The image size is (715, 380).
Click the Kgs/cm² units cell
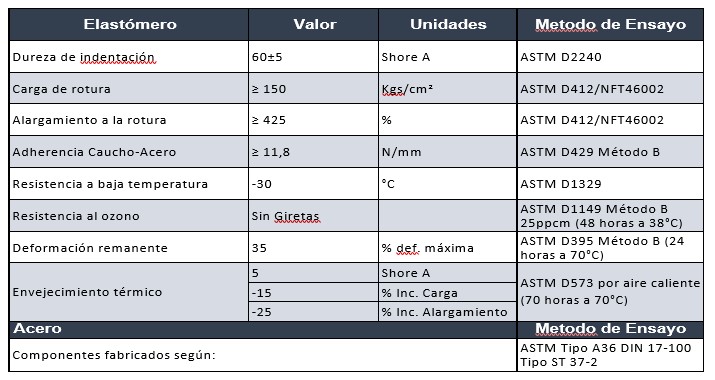click(448, 88)
